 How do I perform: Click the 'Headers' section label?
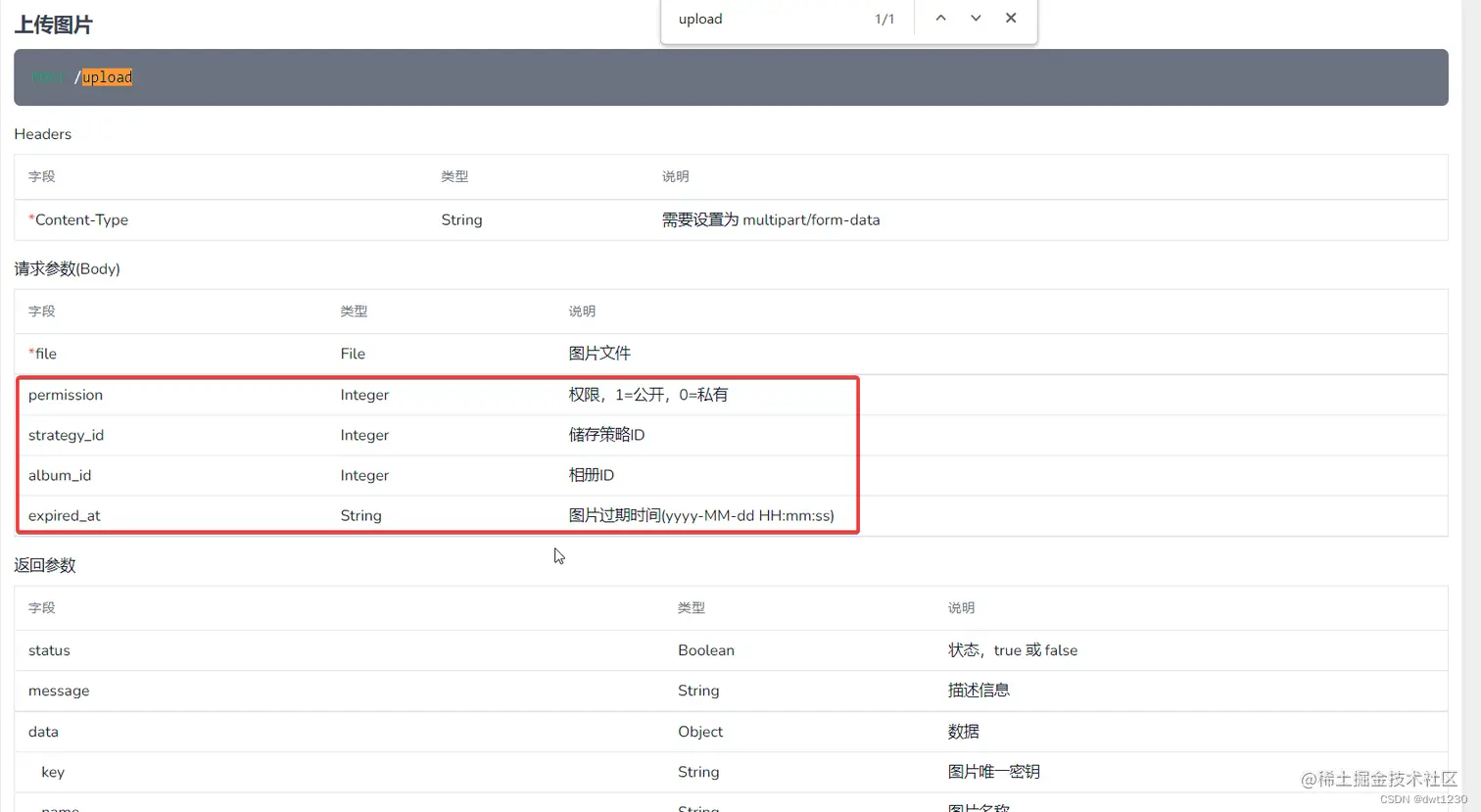click(x=42, y=134)
